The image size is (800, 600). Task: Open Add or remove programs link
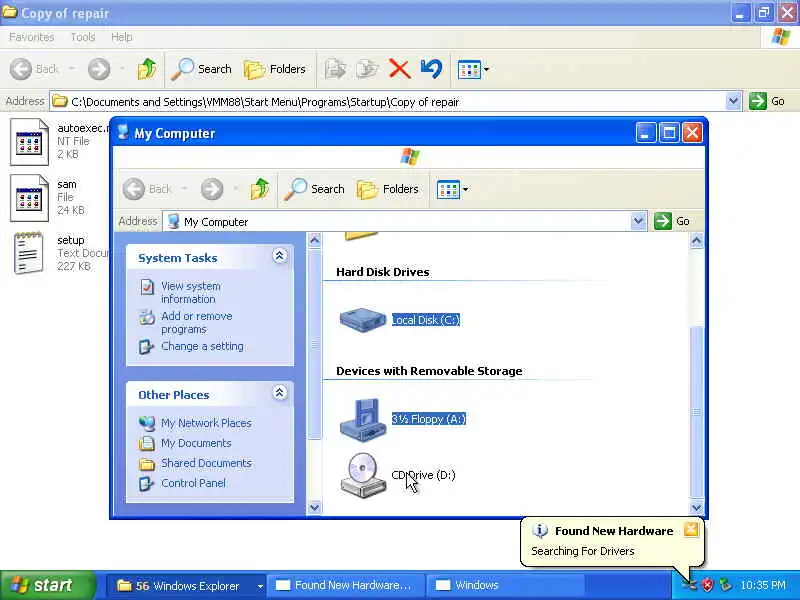(x=196, y=322)
